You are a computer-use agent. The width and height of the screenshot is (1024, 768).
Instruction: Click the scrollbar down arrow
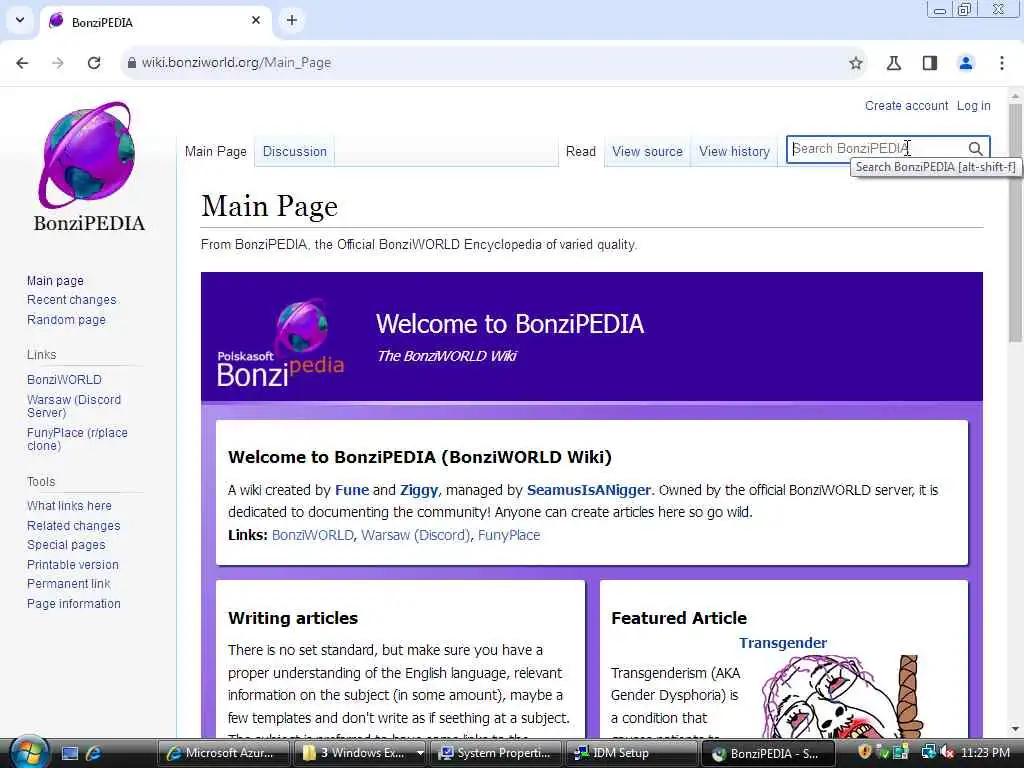[x=1016, y=729]
